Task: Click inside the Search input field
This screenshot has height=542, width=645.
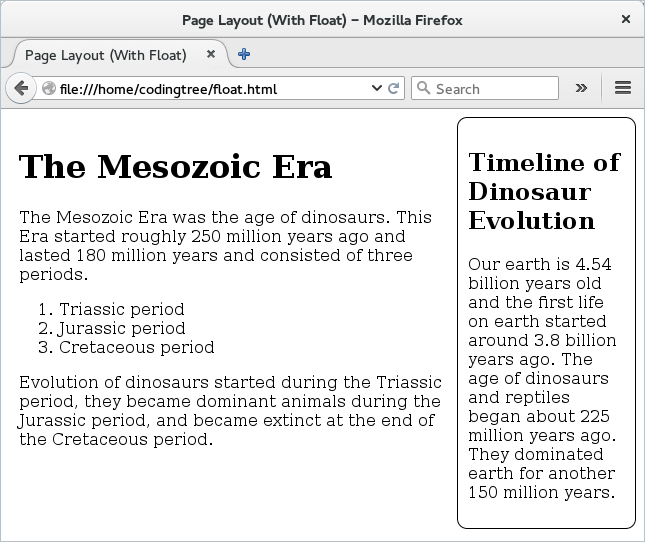Action: [492, 89]
